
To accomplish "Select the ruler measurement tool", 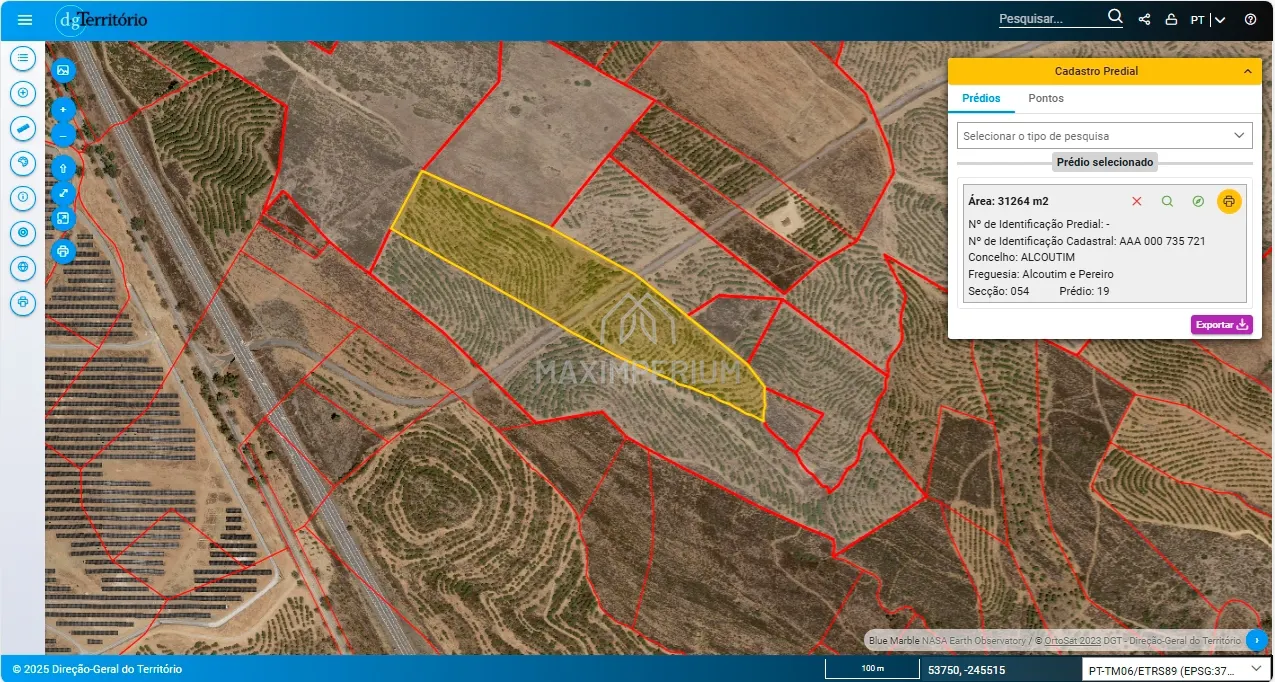I will (23, 128).
